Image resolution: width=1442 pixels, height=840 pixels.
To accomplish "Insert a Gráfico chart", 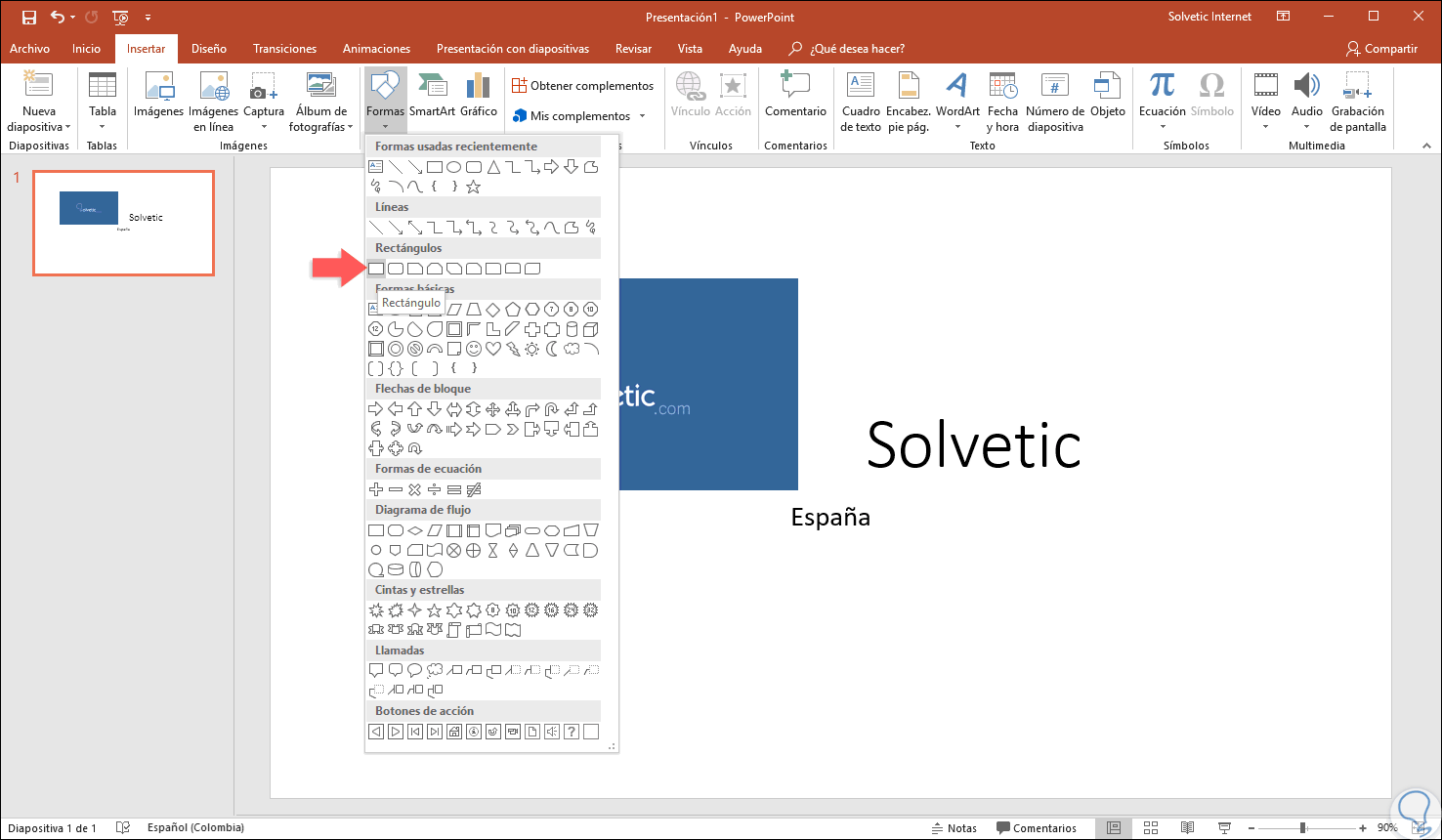I will coord(479,96).
